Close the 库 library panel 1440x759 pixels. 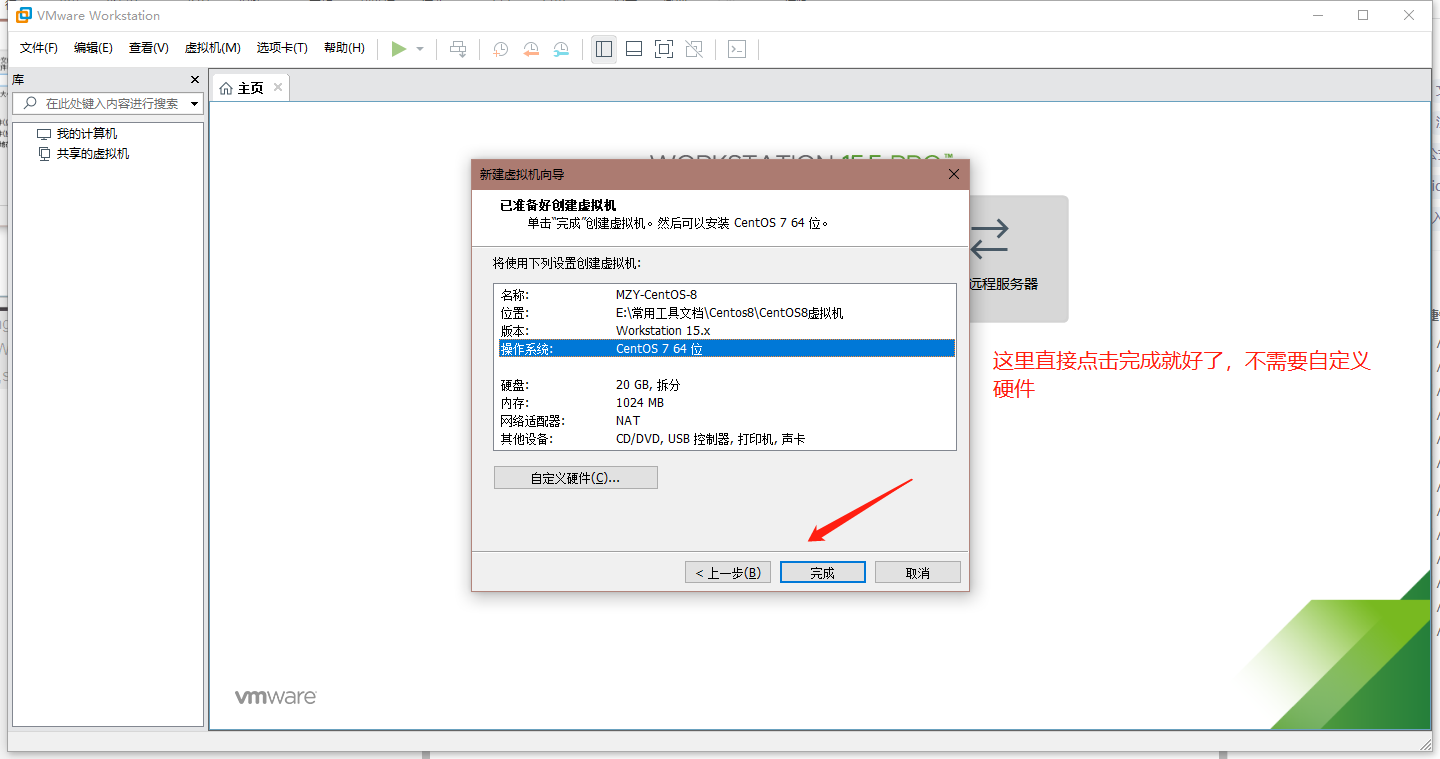[x=195, y=79]
